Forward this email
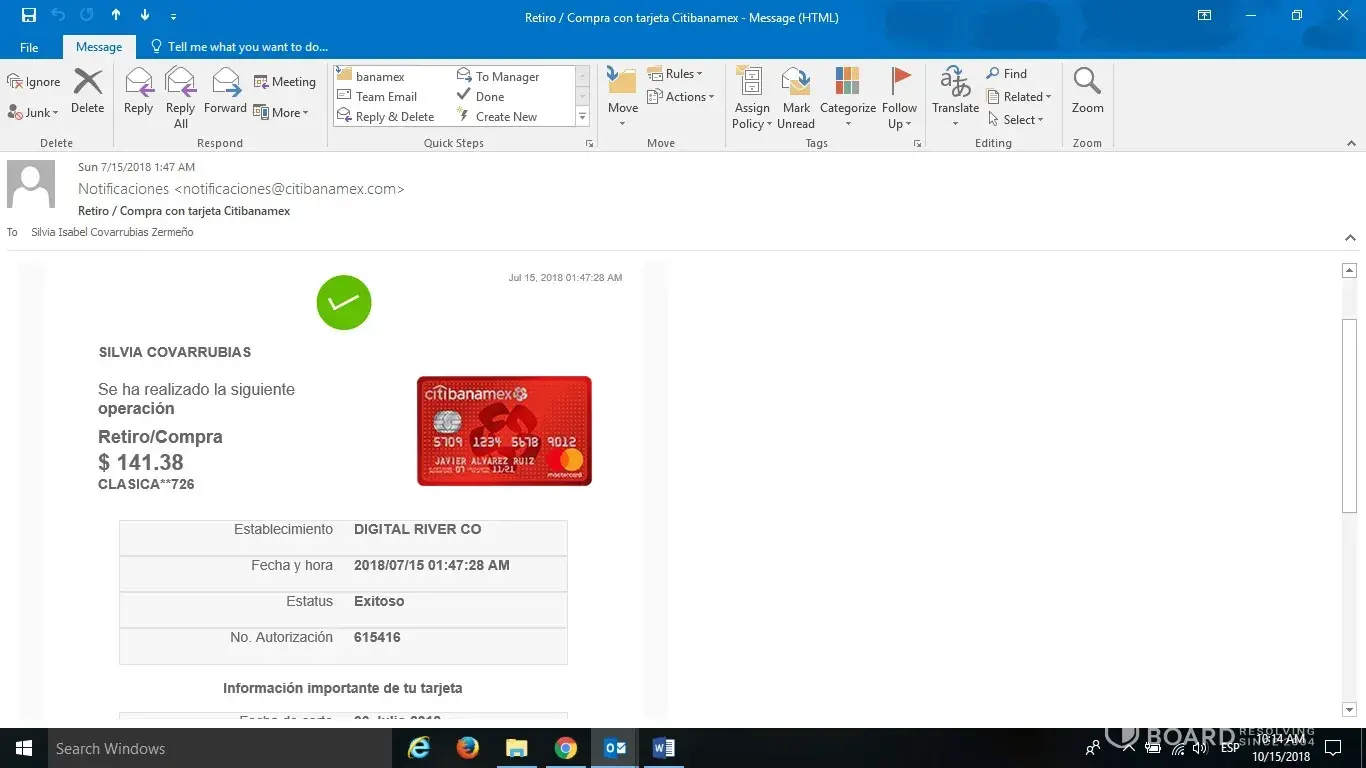The height and width of the screenshot is (768, 1366). pyautogui.click(x=225, y=91)
